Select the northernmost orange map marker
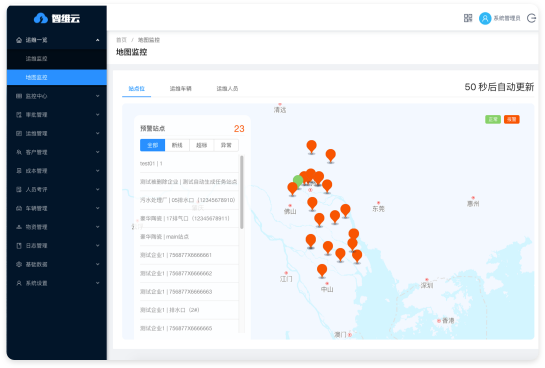The width and height of the screenshot is (545, 368). pos(311,147)
